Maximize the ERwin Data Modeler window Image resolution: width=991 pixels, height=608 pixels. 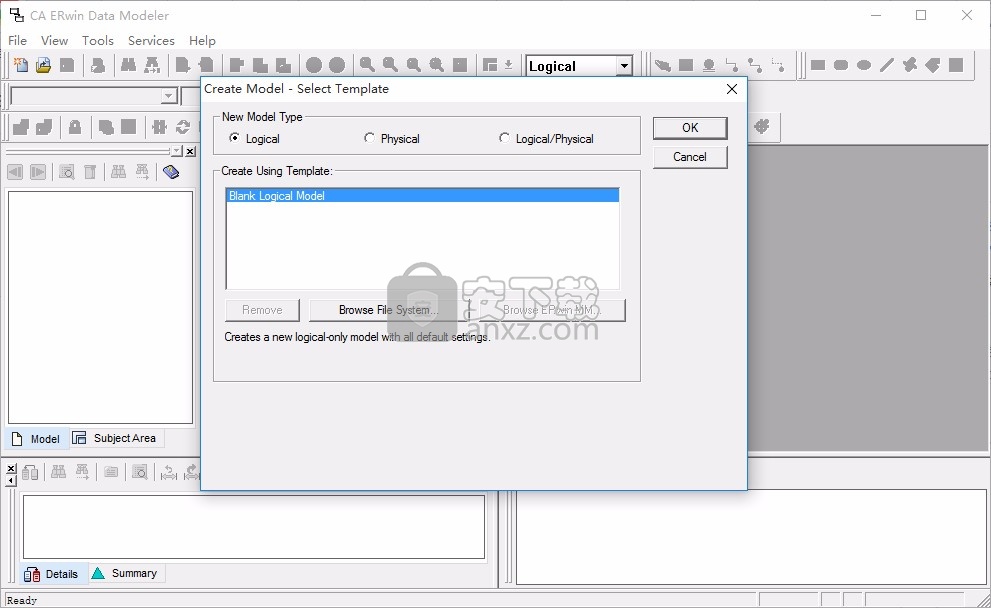(x=921, y=15)
